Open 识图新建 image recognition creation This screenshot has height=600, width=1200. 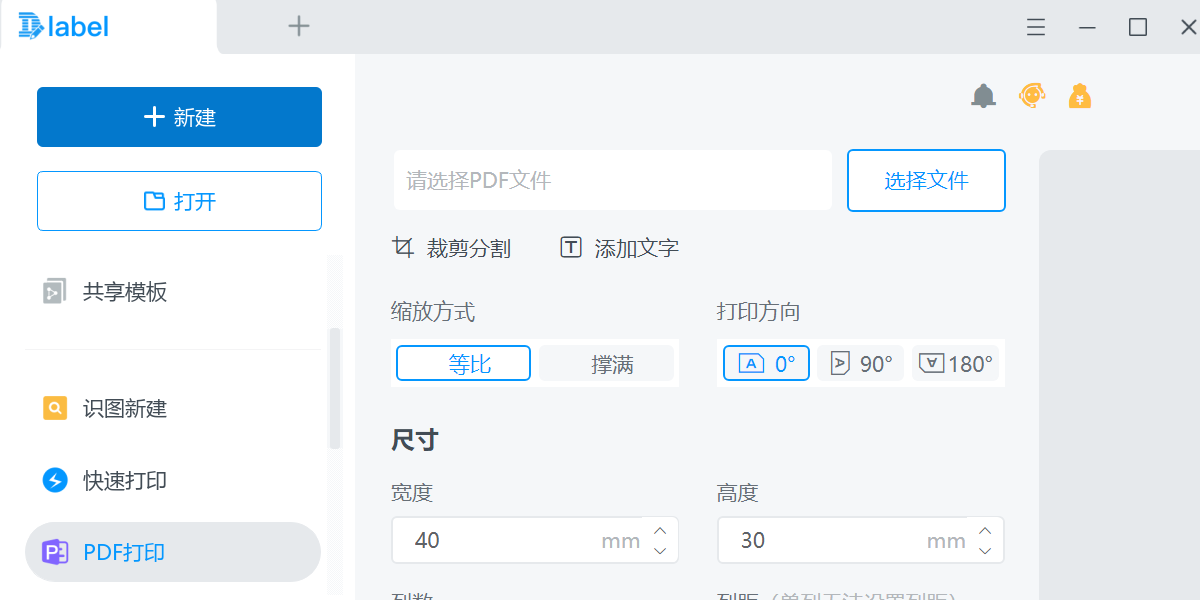[120, 408]
